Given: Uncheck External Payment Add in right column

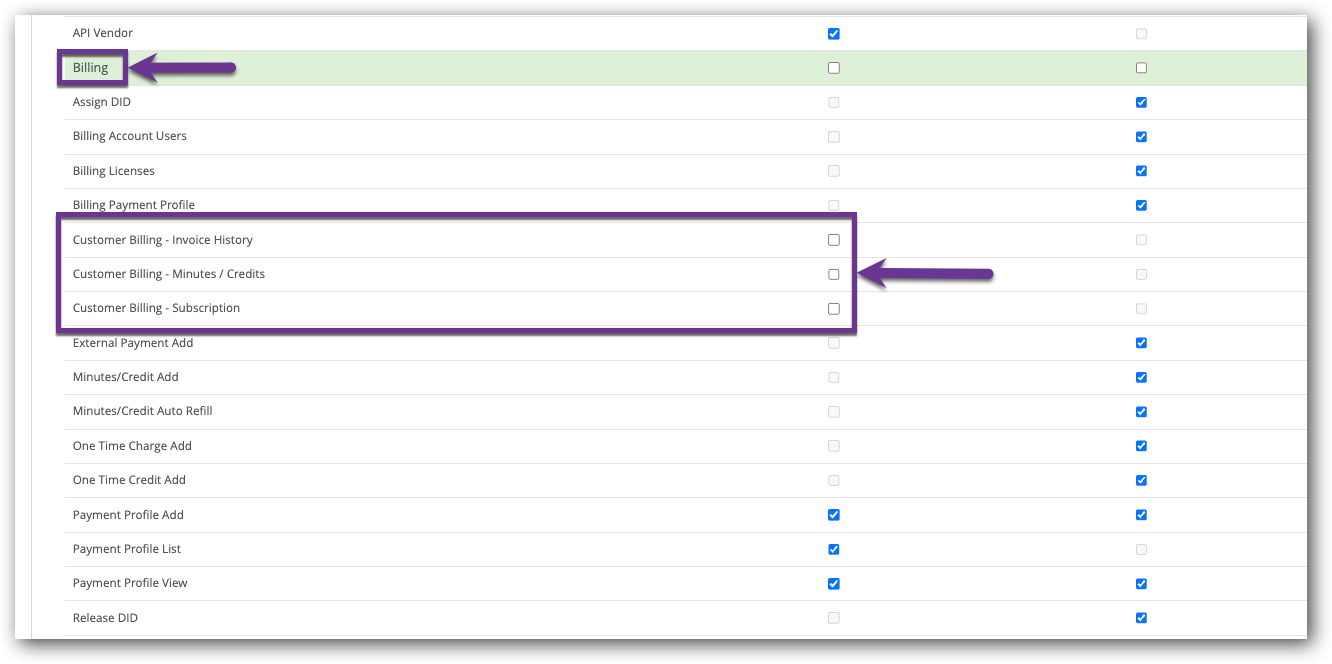Looking at the screenshot, I should (x=1141, y=342).
